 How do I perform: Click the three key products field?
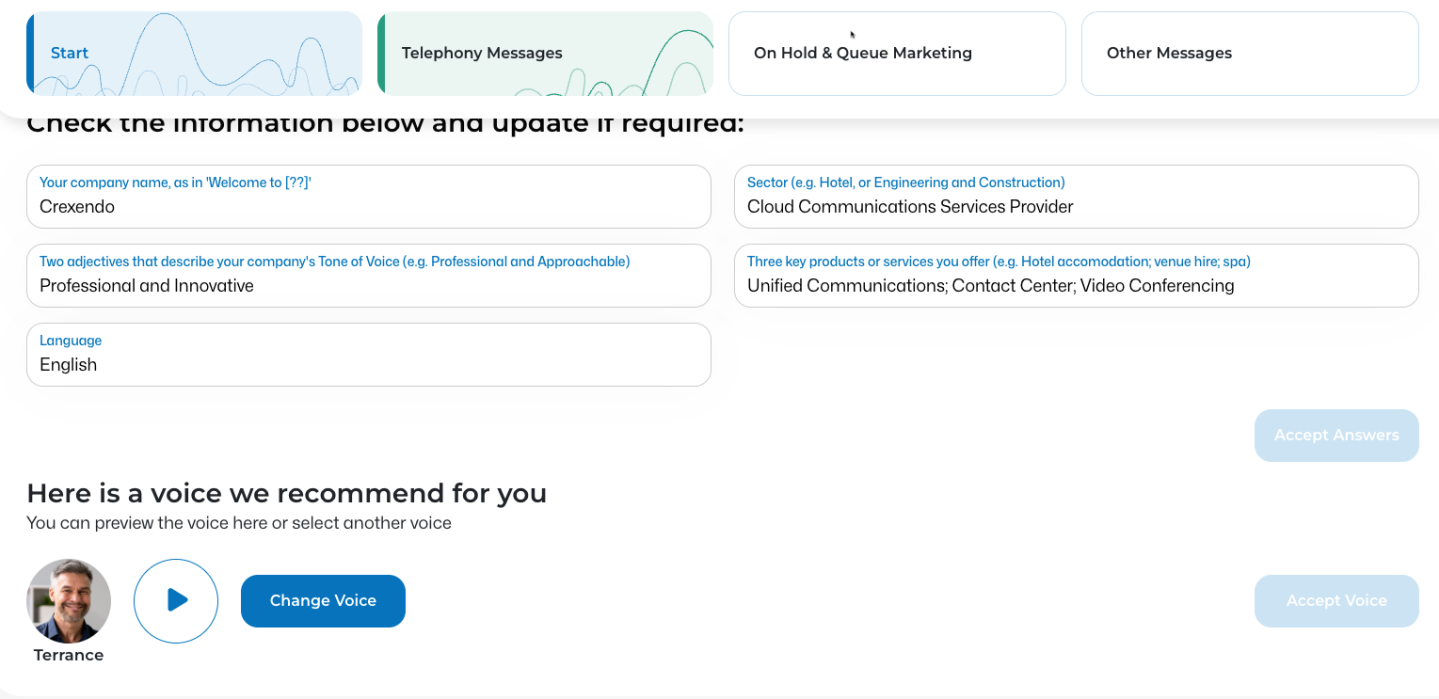tap(1076, 276)
